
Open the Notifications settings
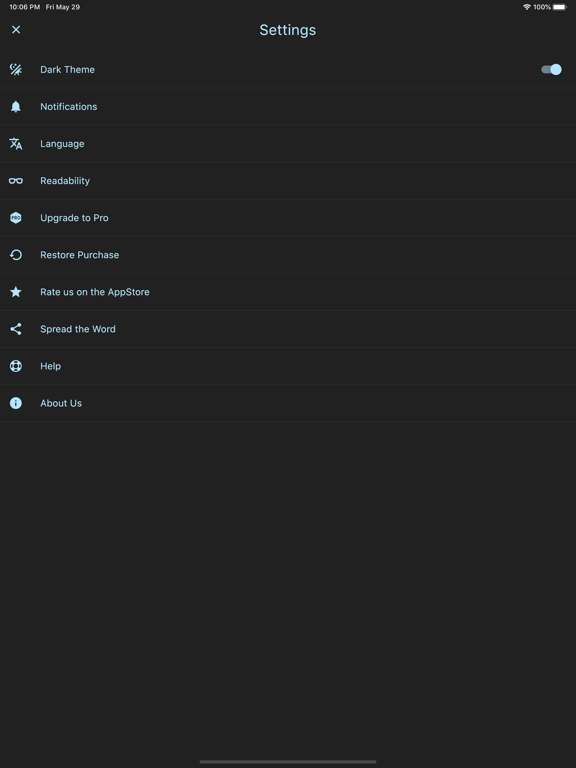tap(288, 107)
